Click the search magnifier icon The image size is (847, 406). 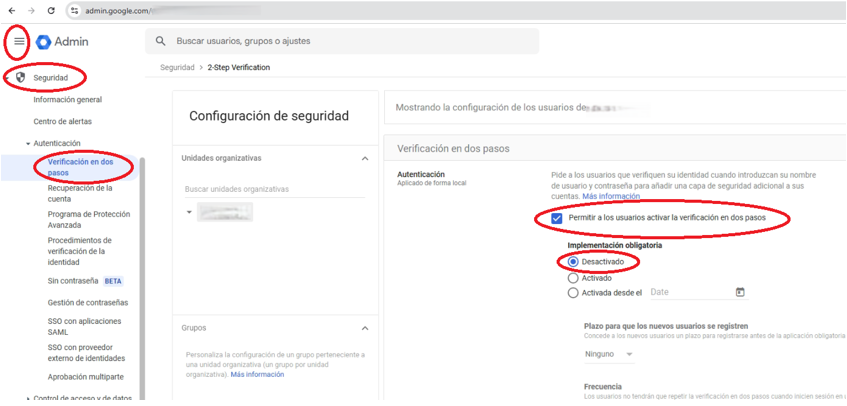160,41
